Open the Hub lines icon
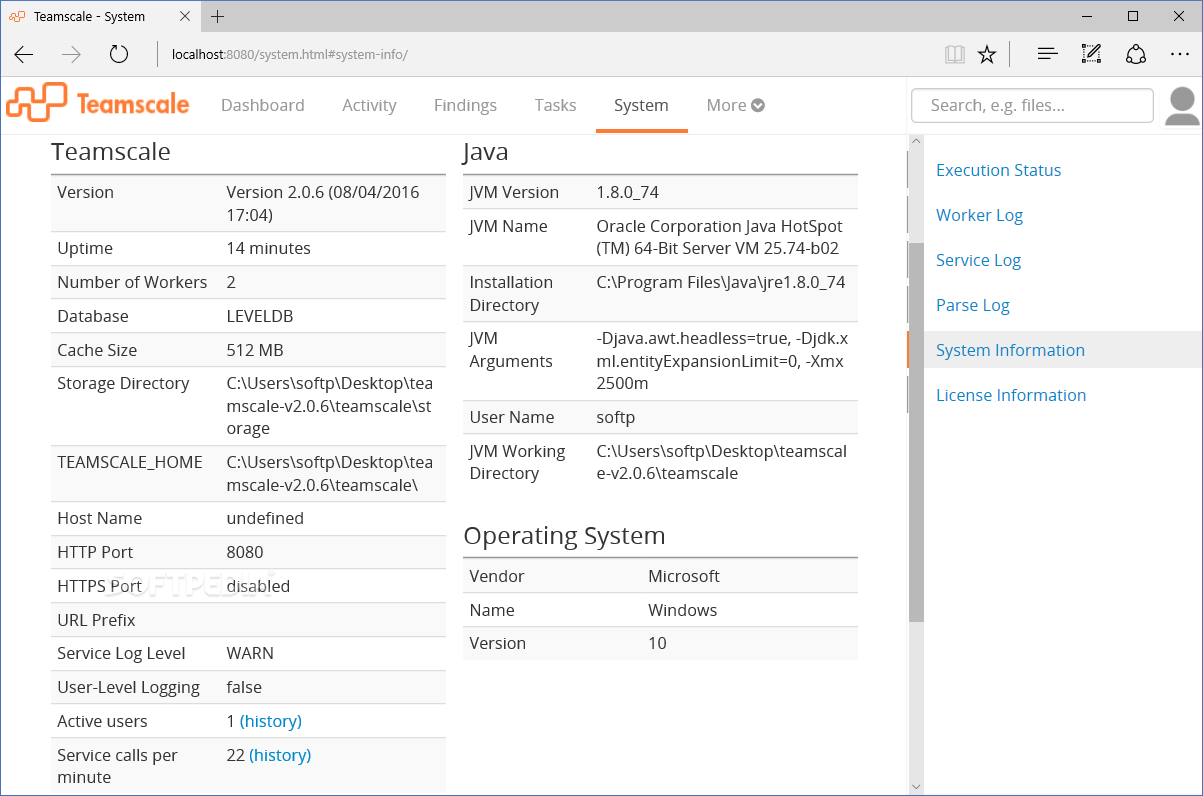Image resolution: width=1203 pixels, height=796 pixels. pyautogui.click(x=1047, y=55)
